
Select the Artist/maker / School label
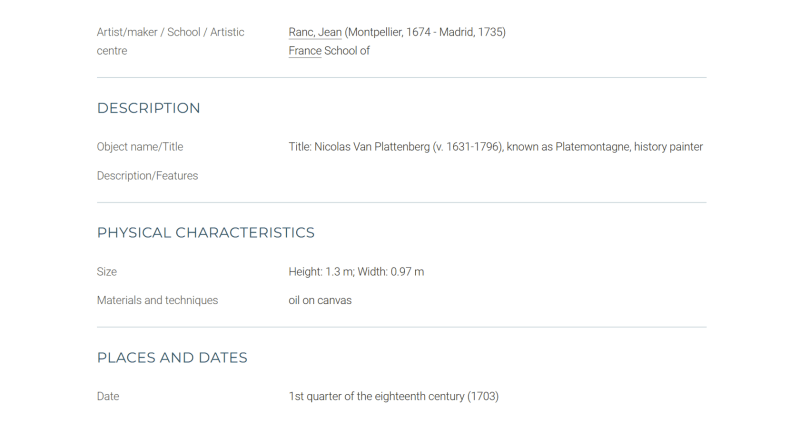point(170,41)
